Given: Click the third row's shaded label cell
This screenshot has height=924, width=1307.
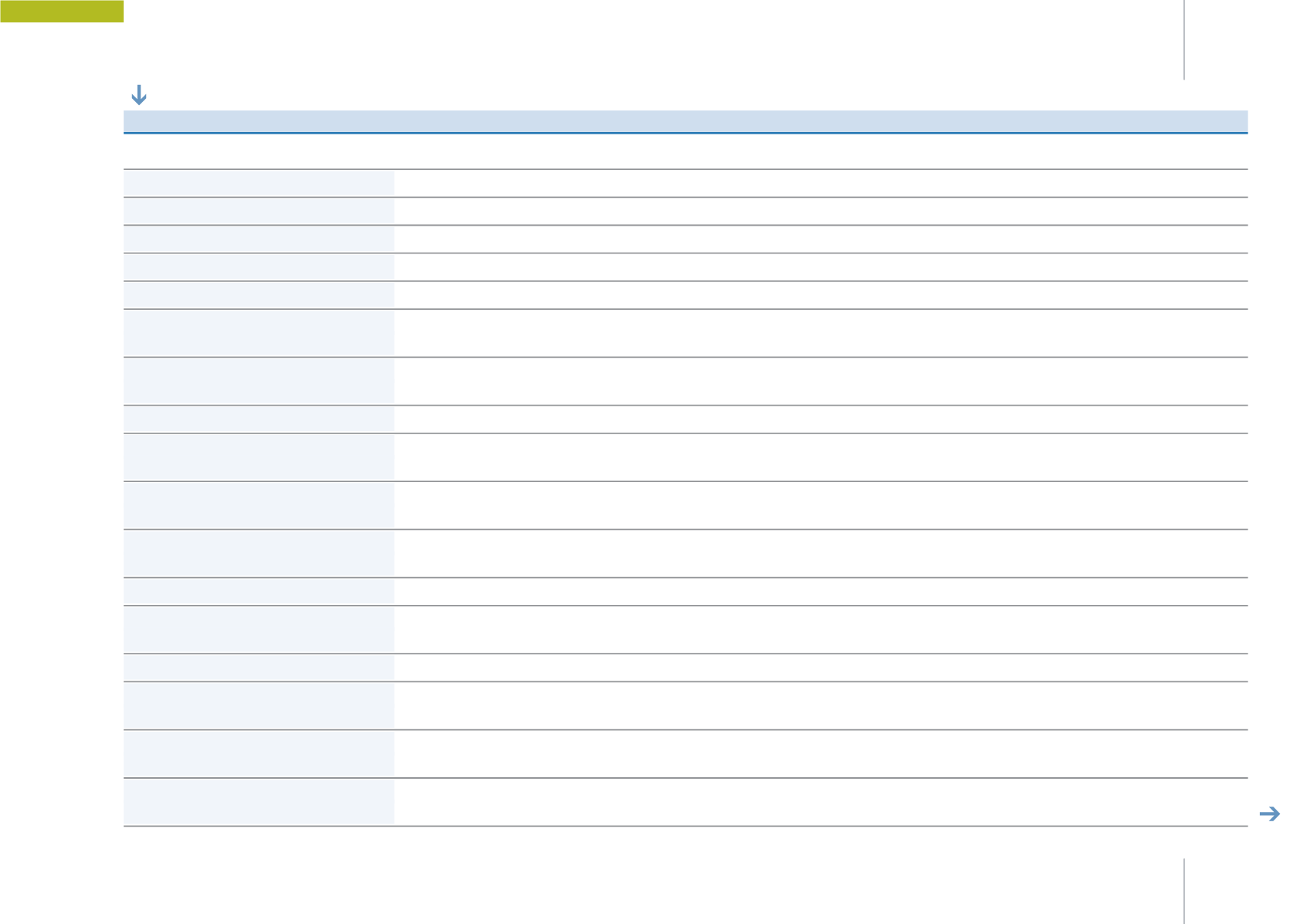Looking at the screenshot, I should [259, 239].
